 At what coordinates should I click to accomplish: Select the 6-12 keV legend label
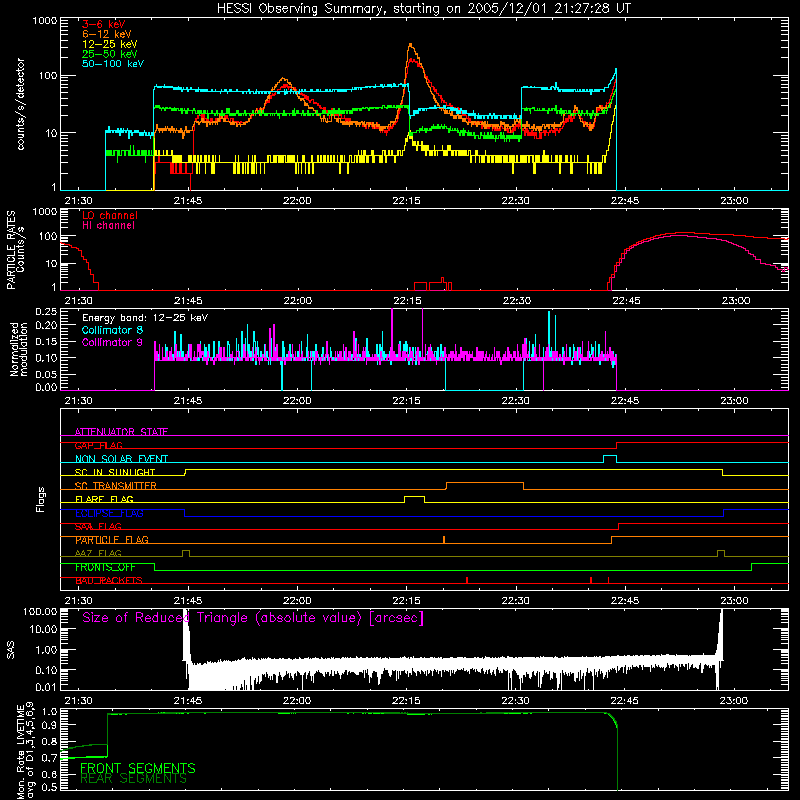click(107, 34)
